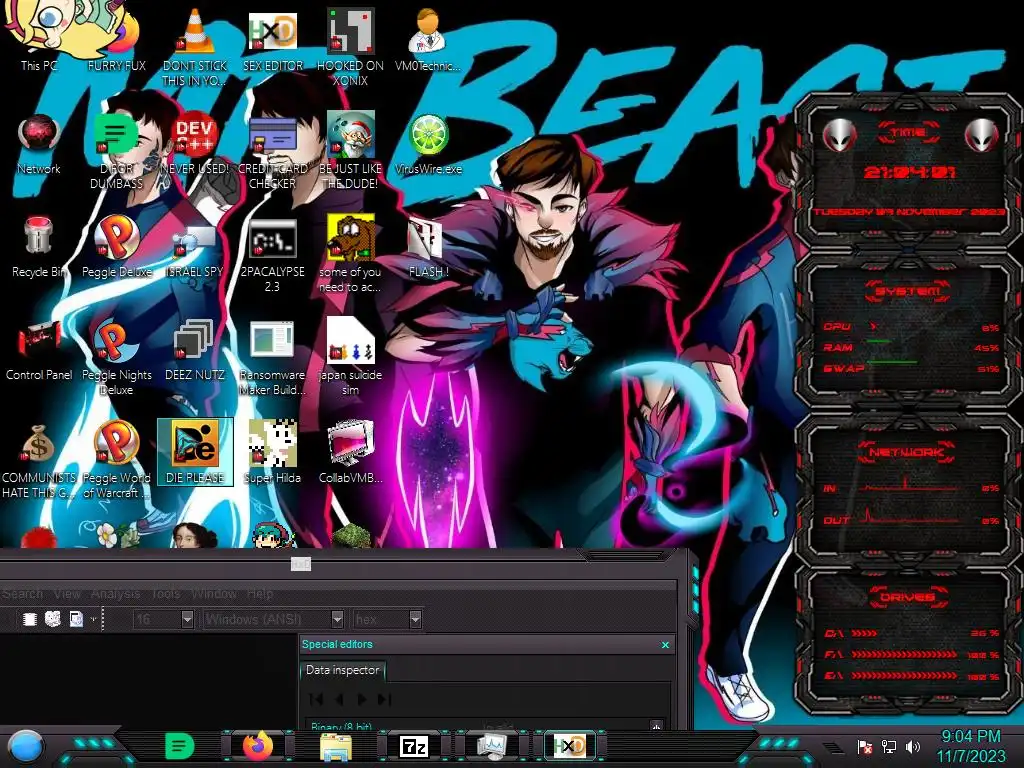Open the Analysis menu in HxD
Viewport: 1024px width, 768px height.
[115, 594]
